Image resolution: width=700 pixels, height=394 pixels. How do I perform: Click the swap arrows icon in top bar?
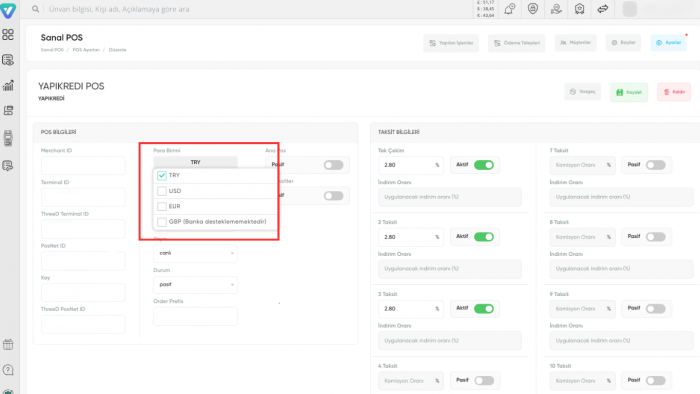coord(603,9)
